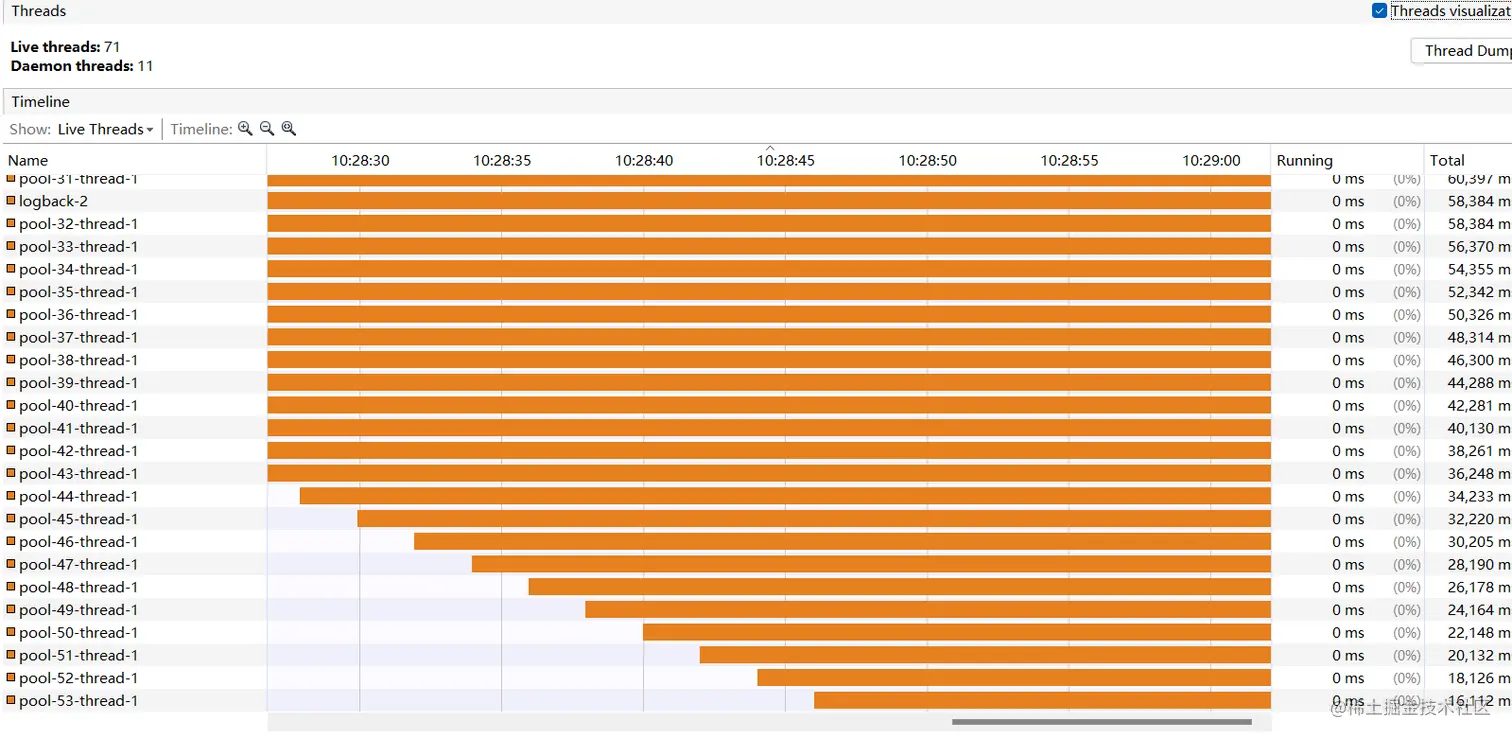Screen dimensions: 1512x739
Task: Select the pool-37-thread-1 thread name
Action: tap(79, 337)
